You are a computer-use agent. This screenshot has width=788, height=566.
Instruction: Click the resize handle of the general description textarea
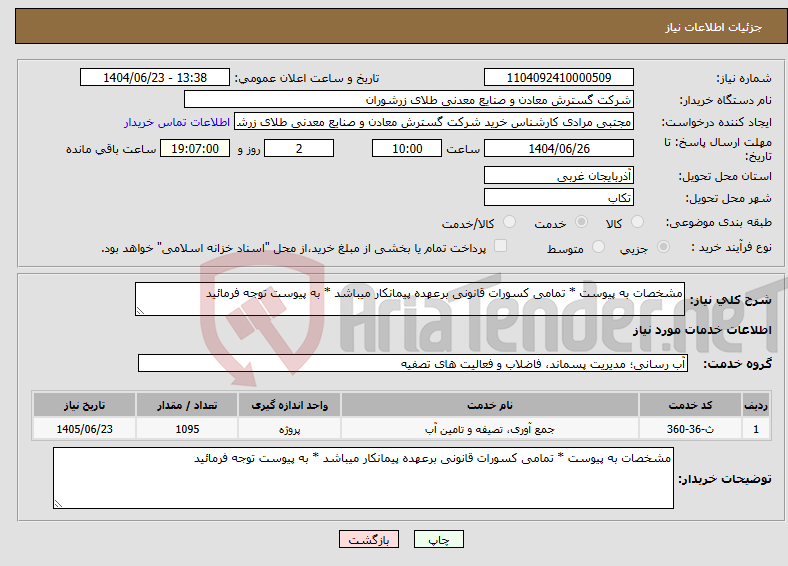[x=140, y=311]
